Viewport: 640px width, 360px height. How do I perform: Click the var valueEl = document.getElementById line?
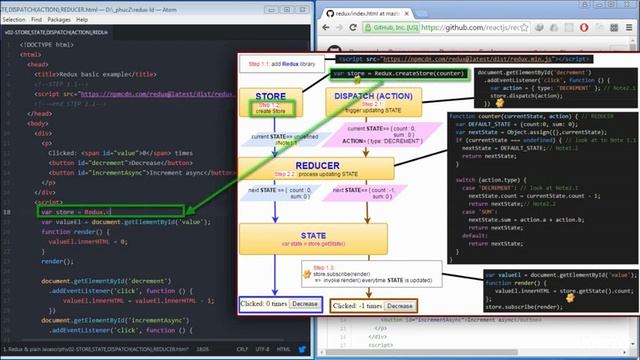[x=126, y=222]
